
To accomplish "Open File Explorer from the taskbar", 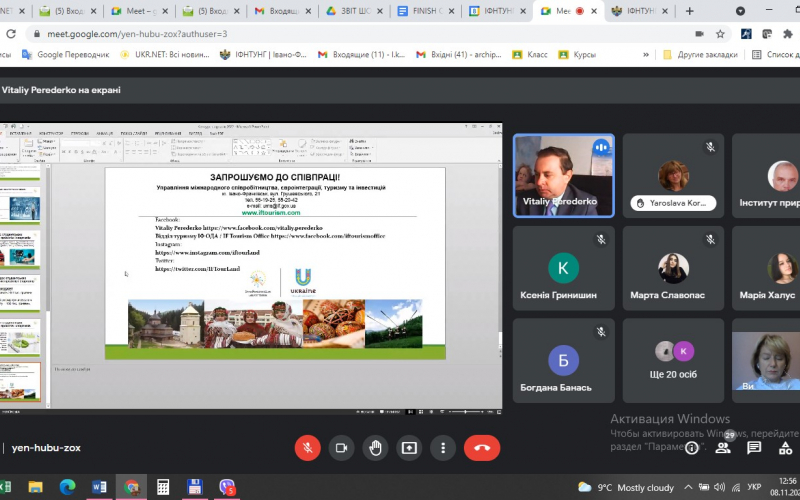I will click(35, 487).
